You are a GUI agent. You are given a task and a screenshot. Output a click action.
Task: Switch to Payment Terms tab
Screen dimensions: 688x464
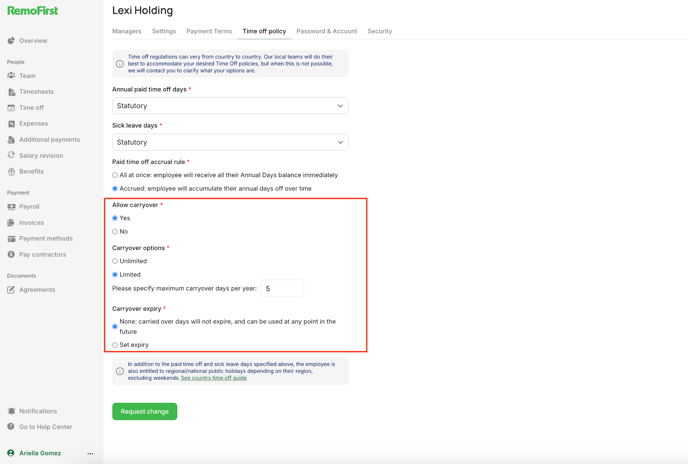coord(209,31)
